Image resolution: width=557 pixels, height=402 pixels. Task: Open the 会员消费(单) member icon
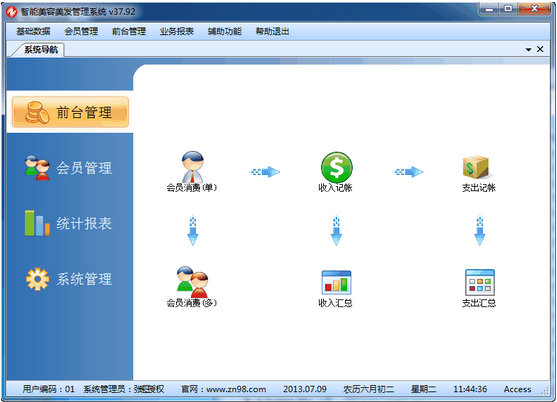[192, 166]
